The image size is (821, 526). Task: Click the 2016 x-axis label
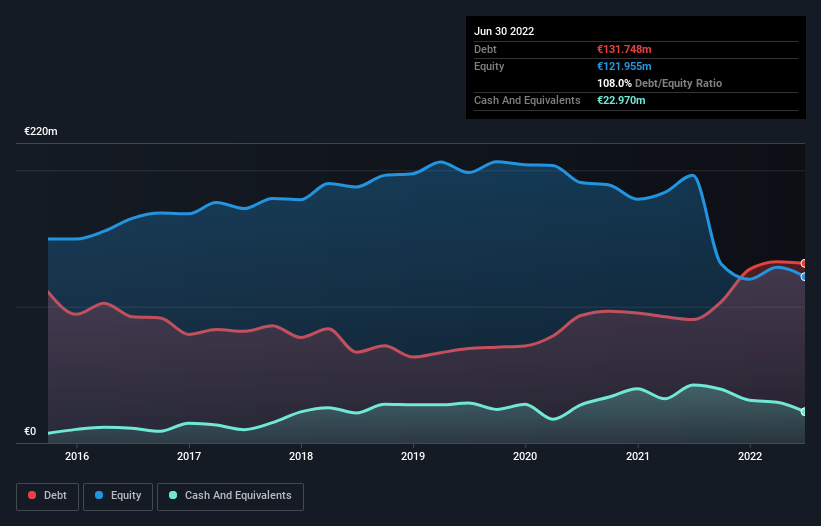click(x=77, y=456)
